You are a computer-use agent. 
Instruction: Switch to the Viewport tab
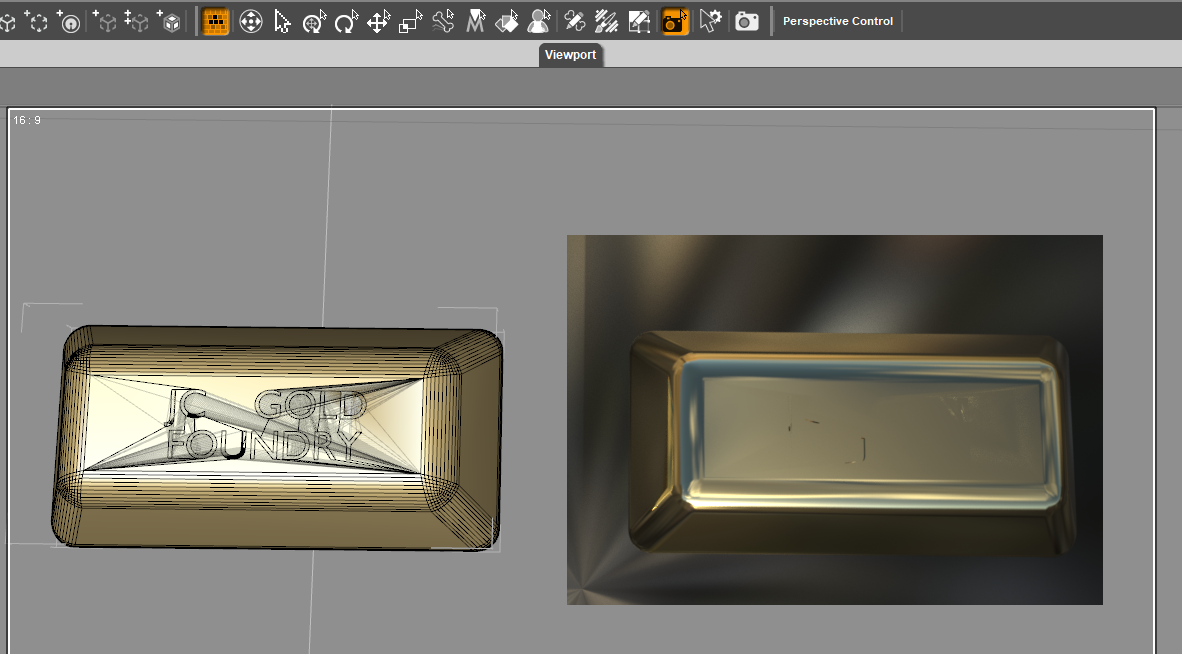coord(571,55)
